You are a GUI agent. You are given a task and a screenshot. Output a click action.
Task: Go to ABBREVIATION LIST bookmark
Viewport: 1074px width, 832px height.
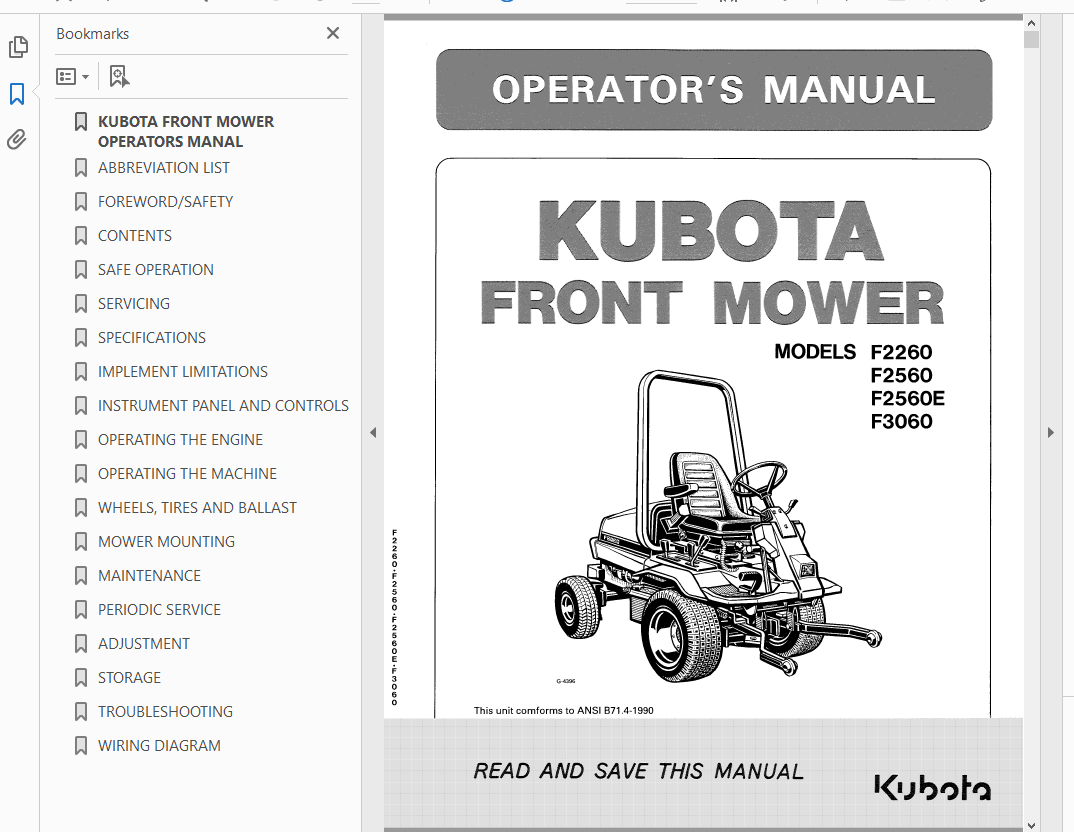pyautogui.click(x=164, y=168)
